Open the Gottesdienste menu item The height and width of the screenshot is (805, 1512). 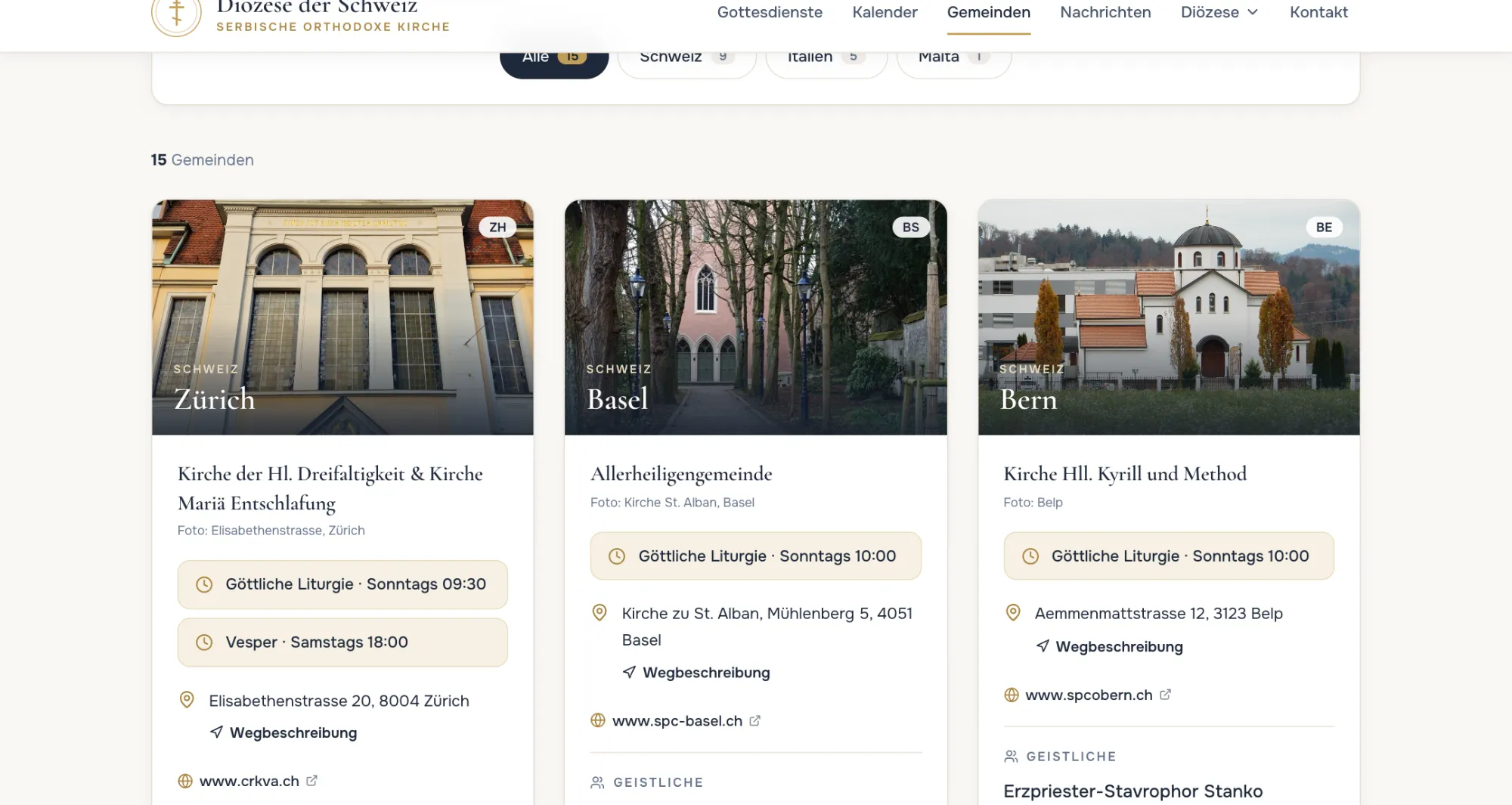[770, 12]
